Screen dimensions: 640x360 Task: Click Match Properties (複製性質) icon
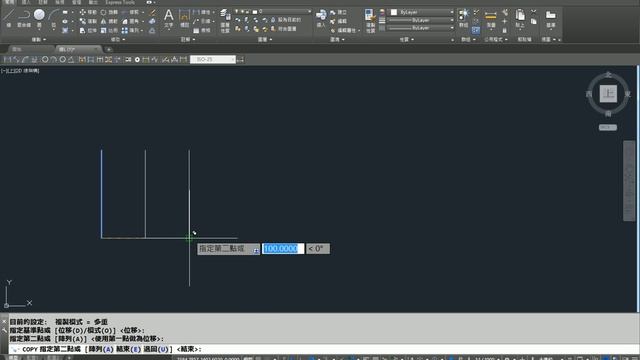(370, 20)
